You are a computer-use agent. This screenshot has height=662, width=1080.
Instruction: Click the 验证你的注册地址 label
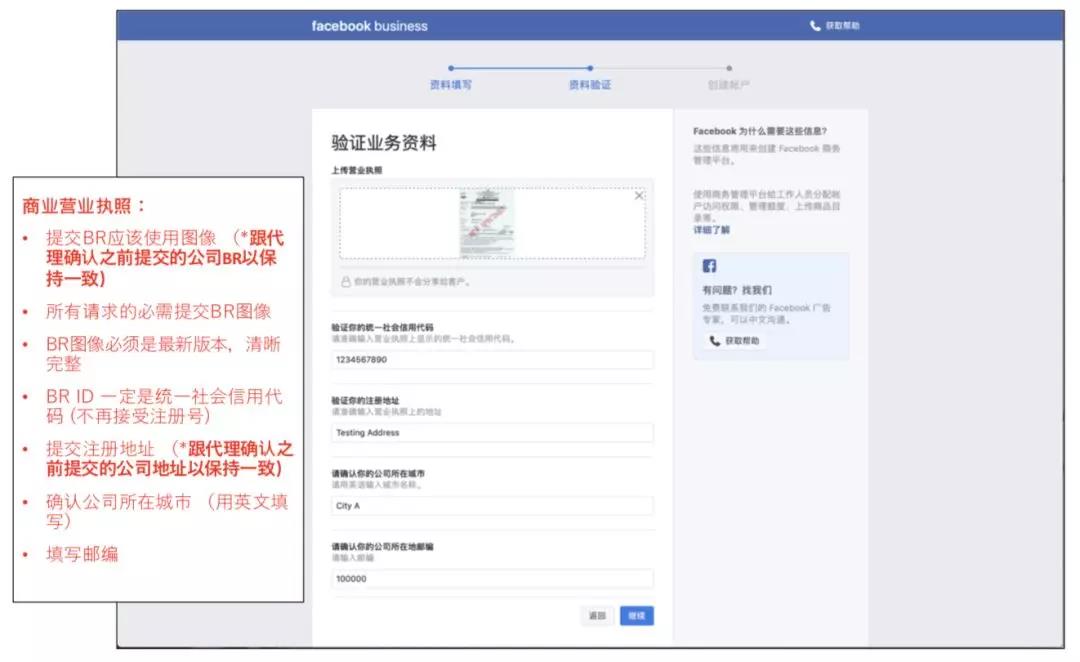pyautogui.click(x=365, y=400)
